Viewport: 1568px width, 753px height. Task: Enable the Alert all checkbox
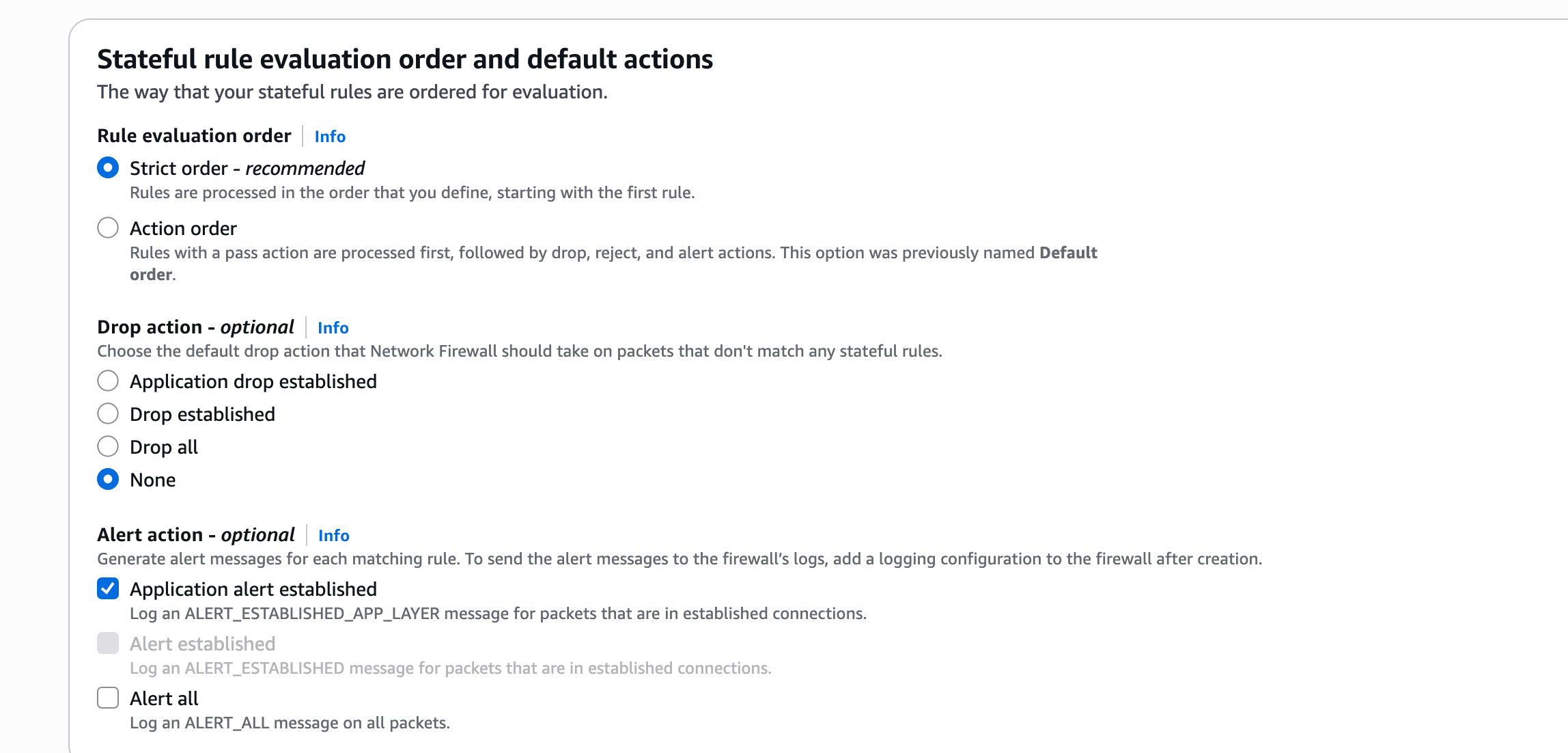pyautogui.click(x=108, y=698)
